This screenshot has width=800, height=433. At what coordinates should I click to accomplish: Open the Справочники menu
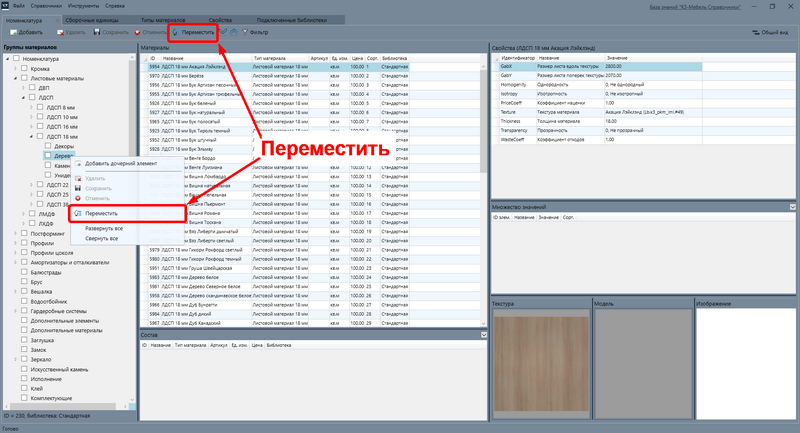point(46,6)
